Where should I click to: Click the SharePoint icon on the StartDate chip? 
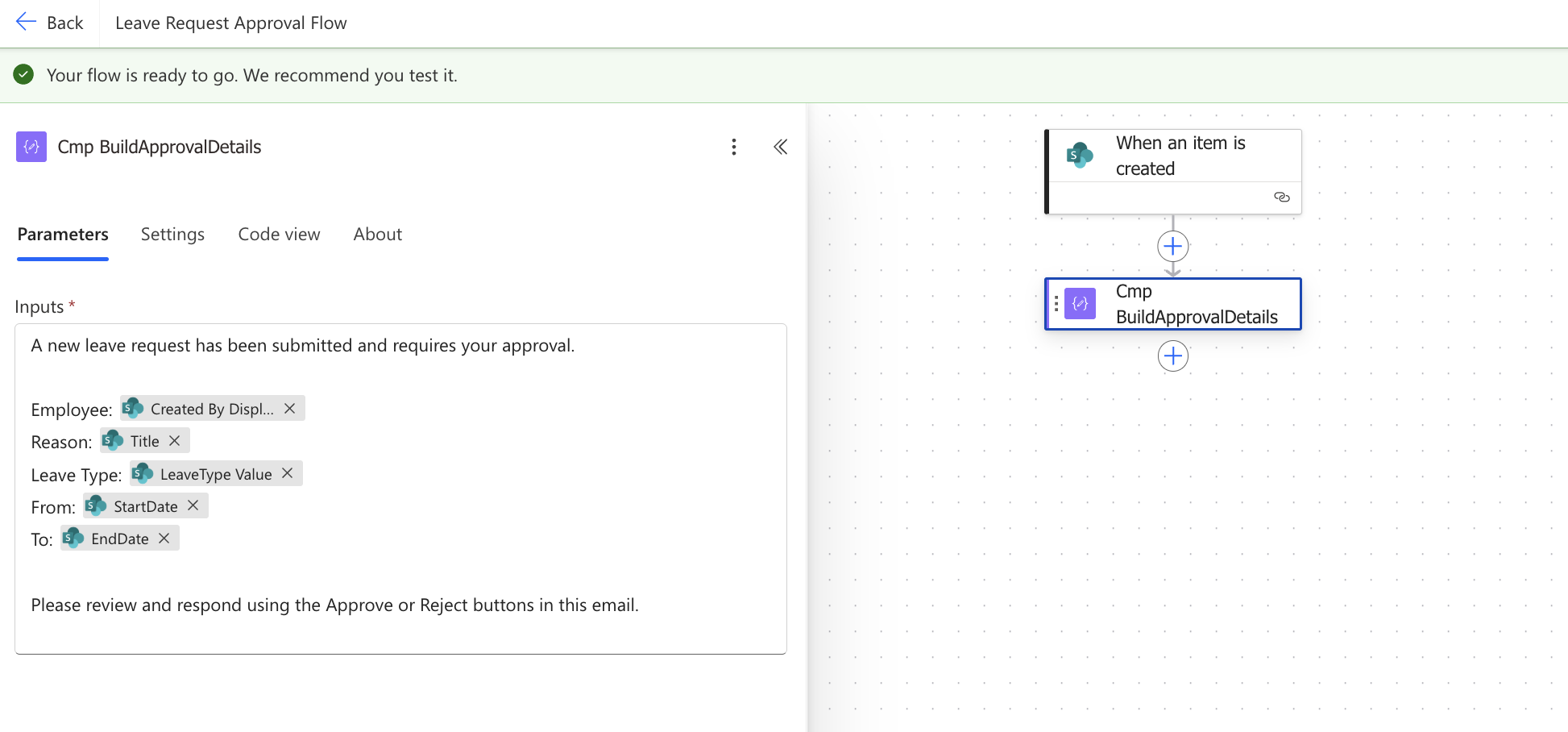[95, 505]
